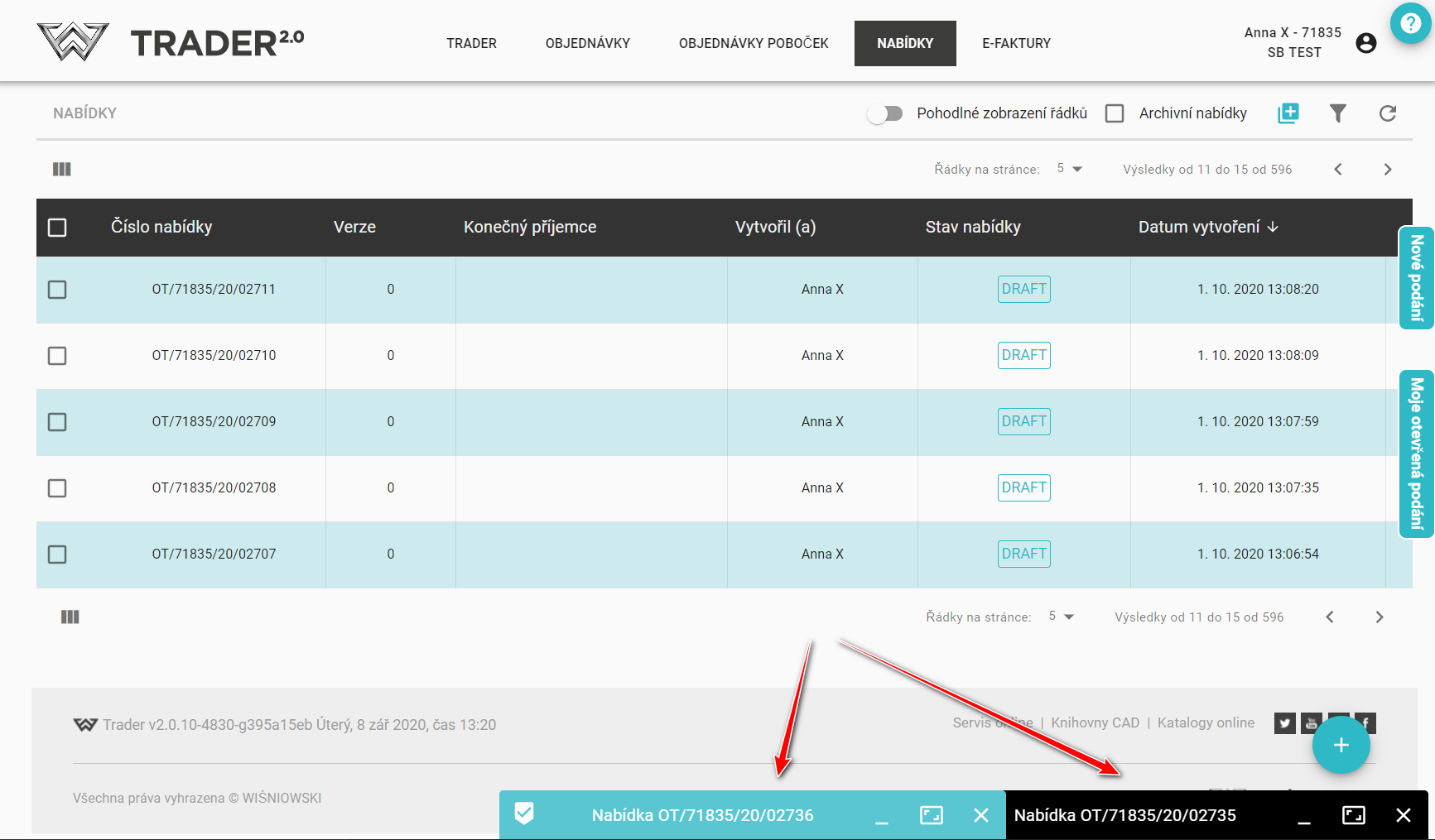This screenshot has height=840, width=1435.
Task: Open the Twitter social icon
Action: (x=1284, y=723)
